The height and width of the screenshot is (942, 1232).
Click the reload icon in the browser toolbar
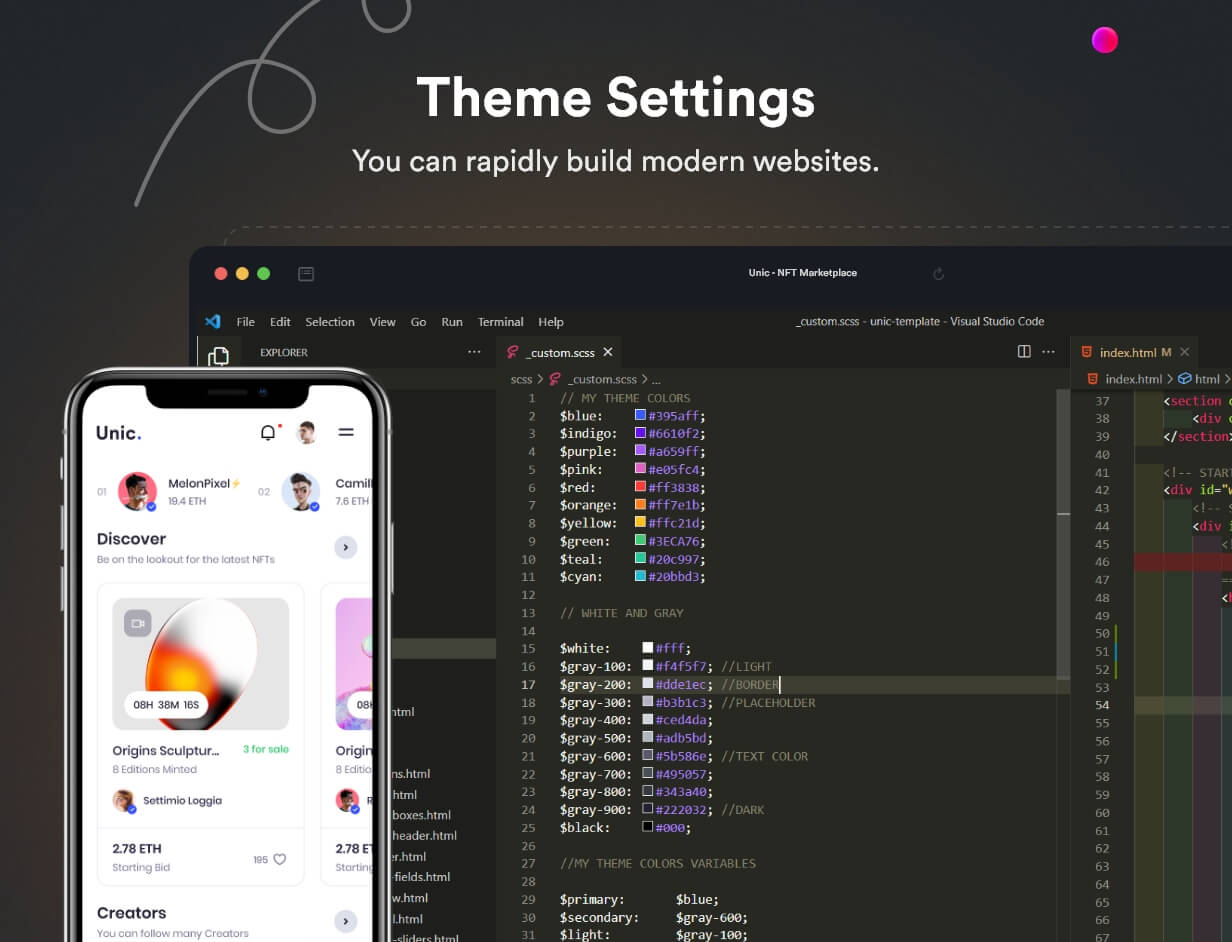pos(938,273)
